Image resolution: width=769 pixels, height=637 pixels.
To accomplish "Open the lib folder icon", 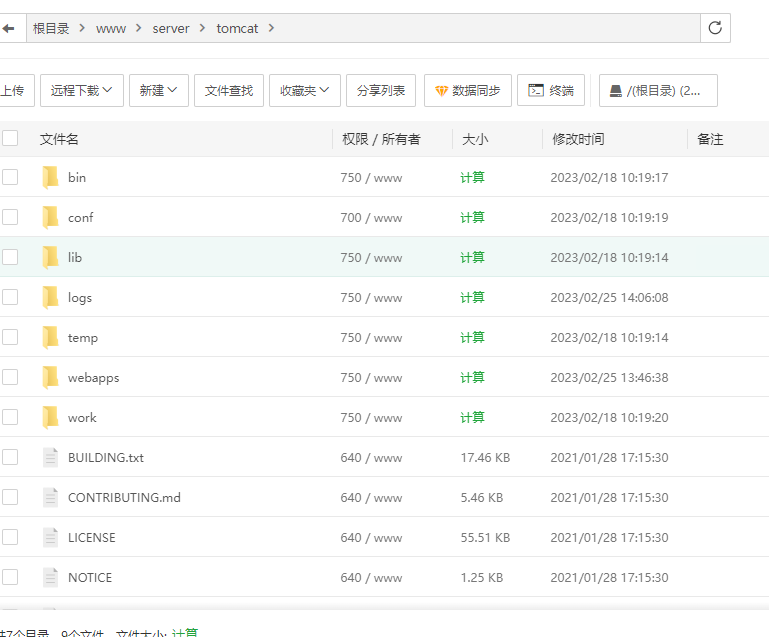I will tap(51, 257).
